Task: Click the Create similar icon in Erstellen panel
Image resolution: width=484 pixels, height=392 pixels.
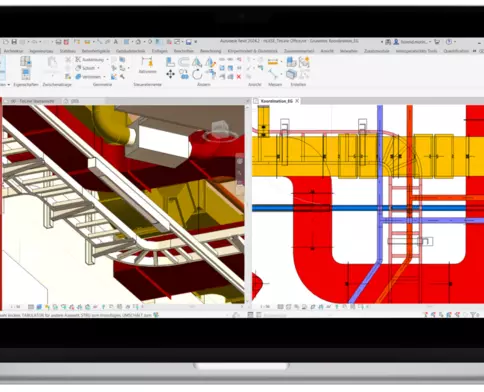Action: (x=291, y=74)
